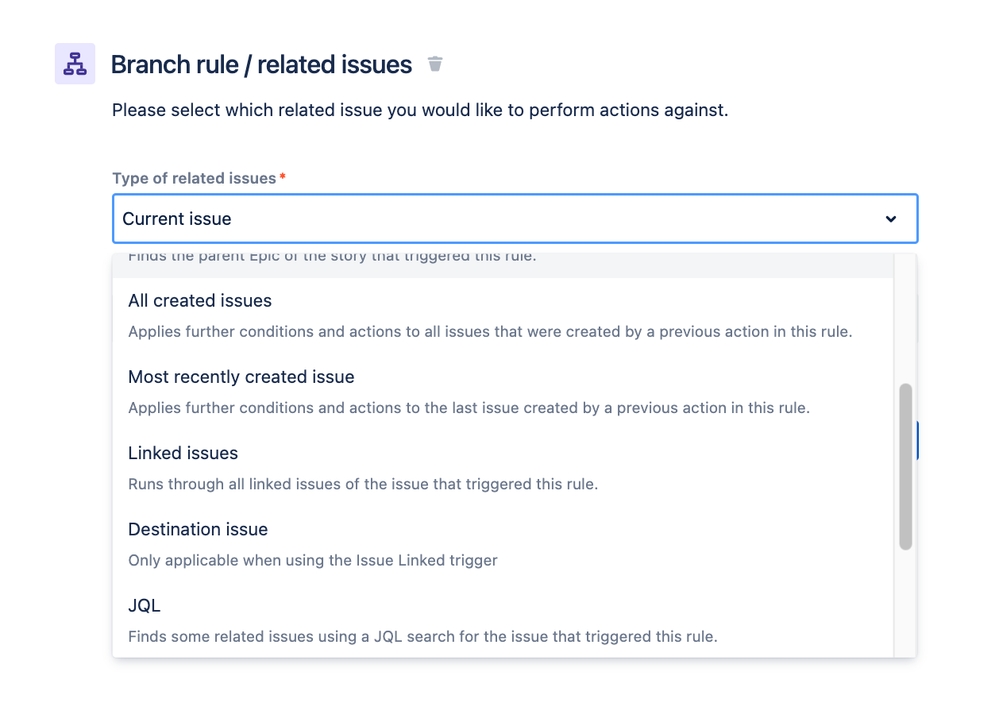Viewport: 999px width, 715px height.
Task: Click the 'Type of related issues' label
Action: click(x=194, y=178)
